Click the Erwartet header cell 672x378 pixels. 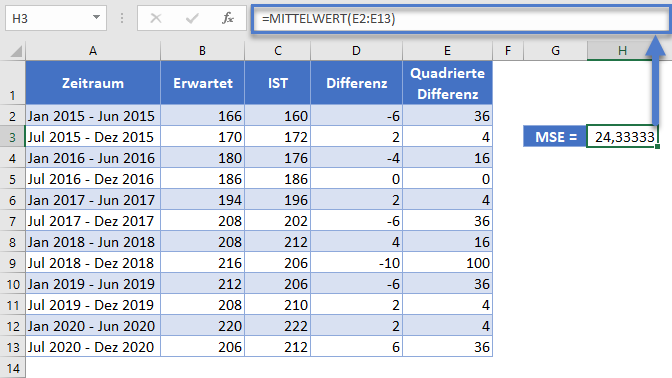pos(202,83)
